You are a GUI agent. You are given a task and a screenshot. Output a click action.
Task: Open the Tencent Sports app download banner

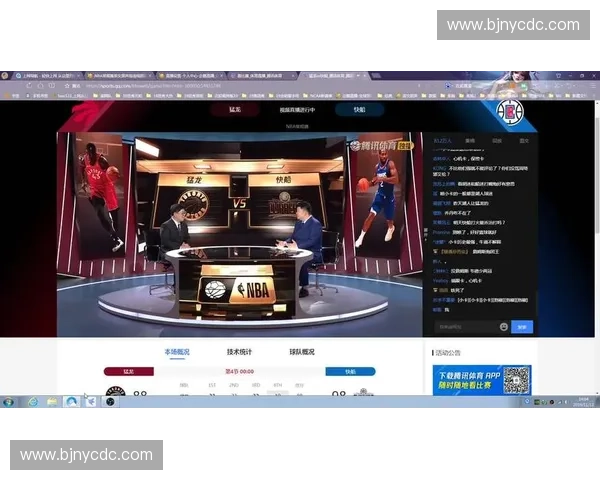[467, 380]
